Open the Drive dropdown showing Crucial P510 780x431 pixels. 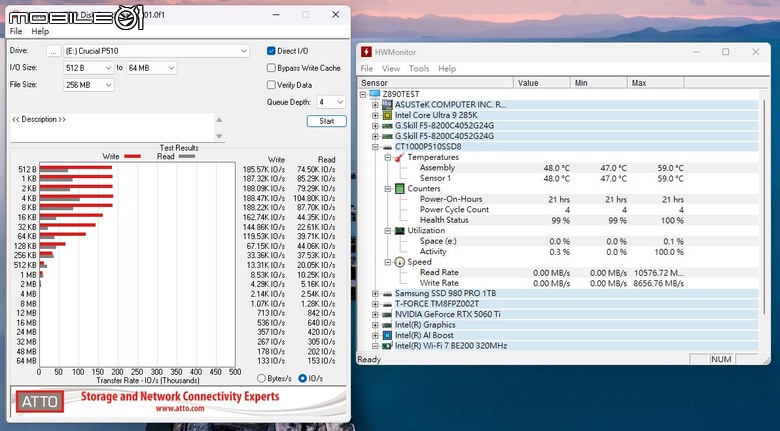[x=156, y=51]
